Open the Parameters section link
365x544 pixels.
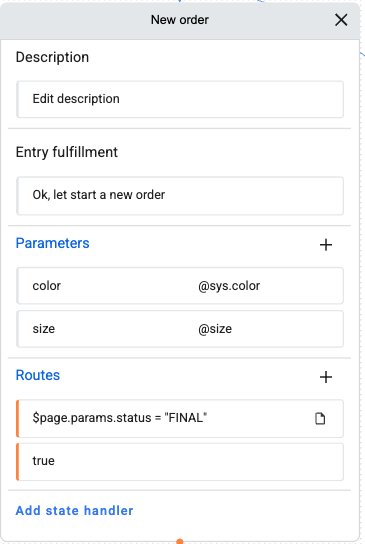coord(52,243)
